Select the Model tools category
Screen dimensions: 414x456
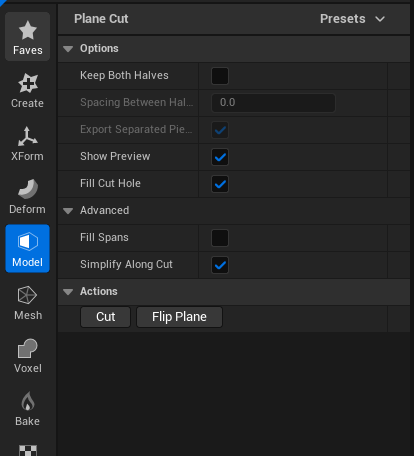point(28,249)
